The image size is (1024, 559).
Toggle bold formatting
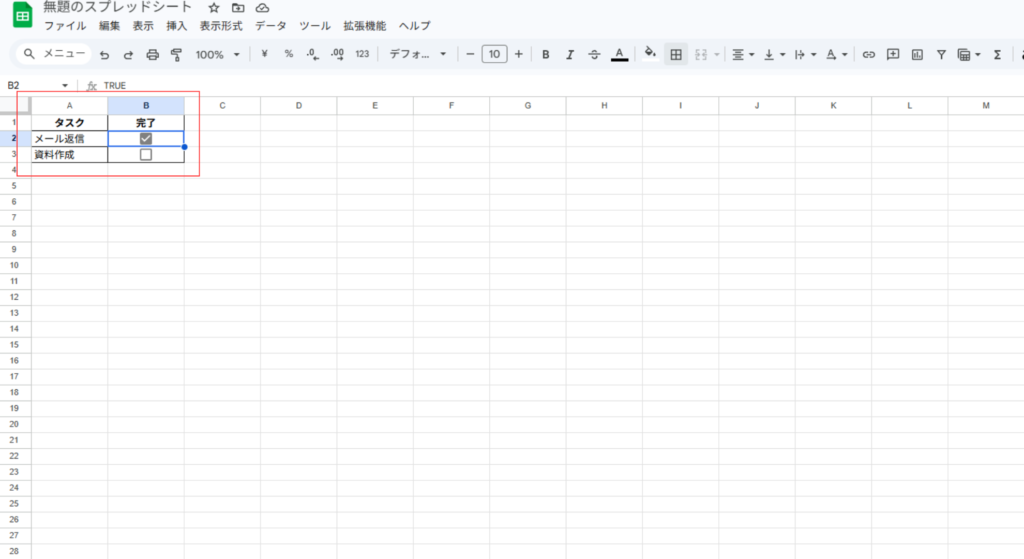coord(546,54)
